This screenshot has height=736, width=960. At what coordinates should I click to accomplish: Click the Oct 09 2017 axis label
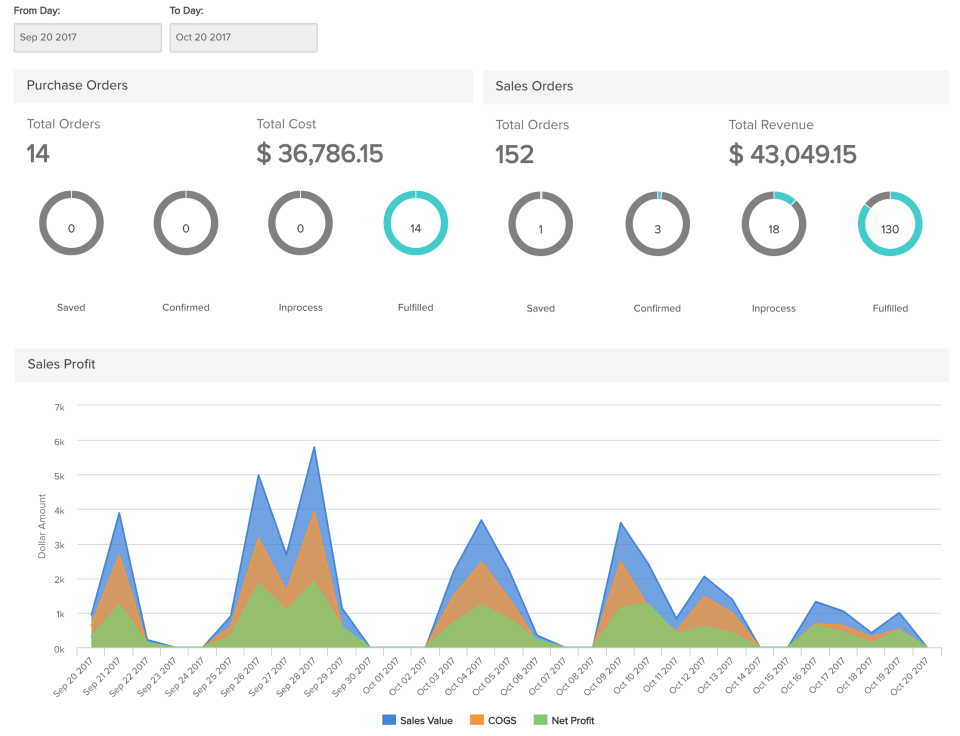pyautogui.click(x=602, y=677)
